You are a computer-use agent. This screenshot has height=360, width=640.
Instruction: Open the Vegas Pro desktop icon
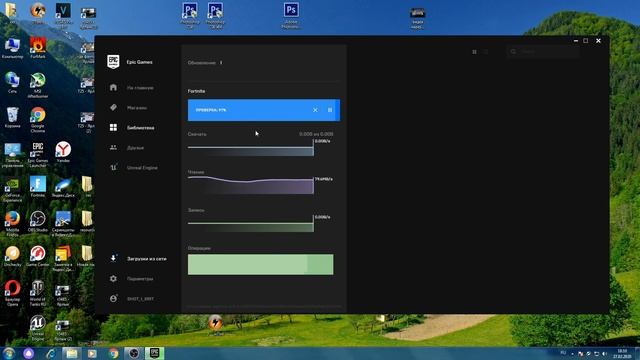click(x=63, y=16)
